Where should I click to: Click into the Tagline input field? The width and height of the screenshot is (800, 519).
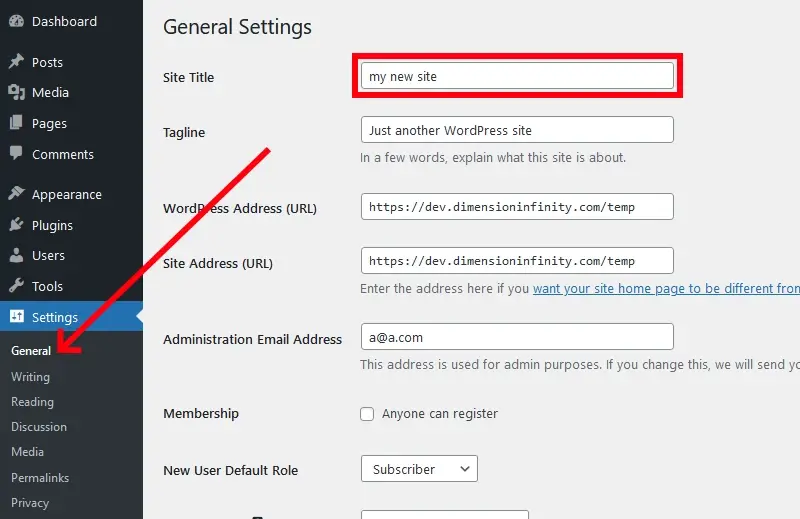click(x=517, y=130)
